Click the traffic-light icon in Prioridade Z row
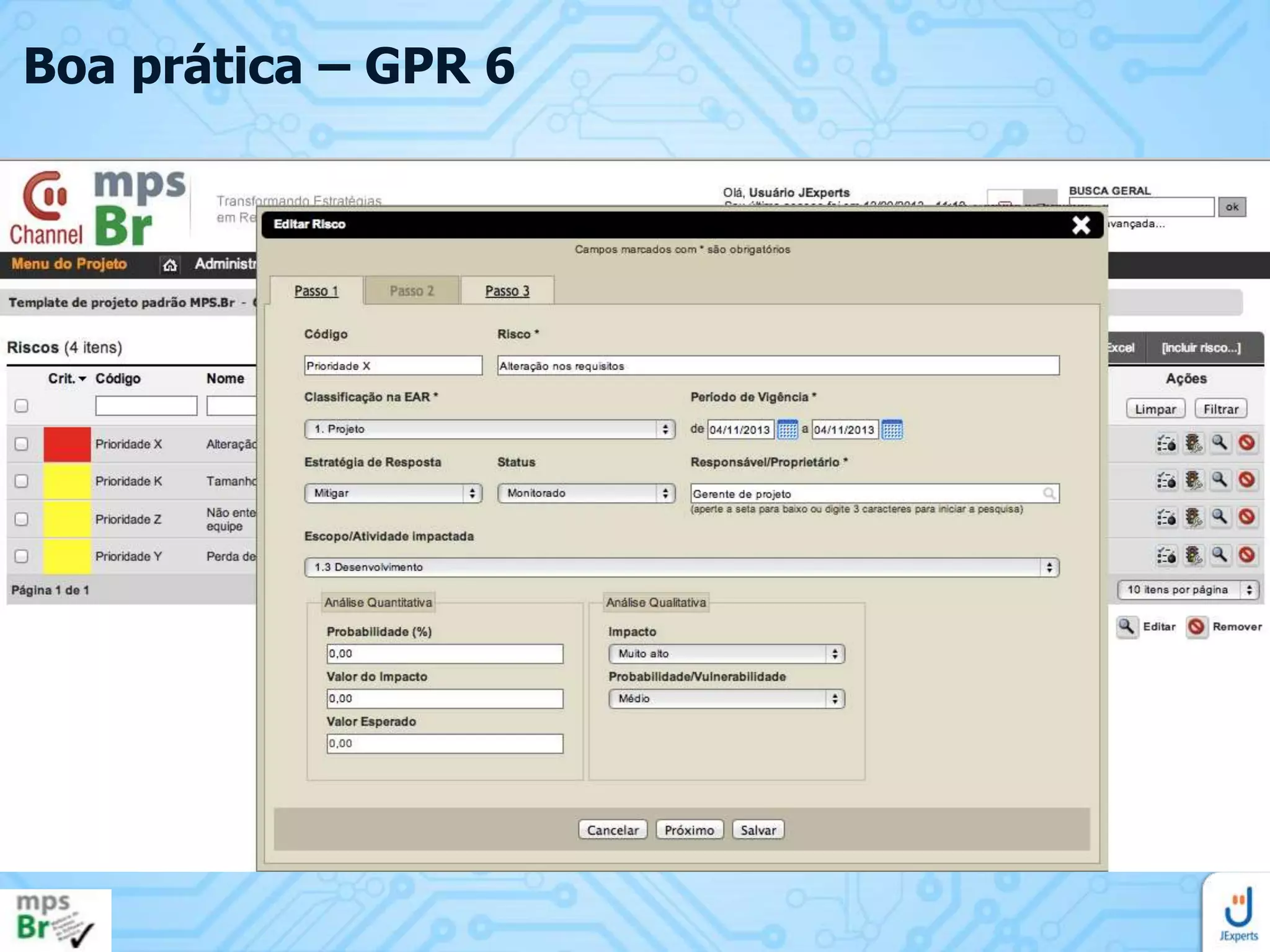1270x952 pixels. 1194,518
